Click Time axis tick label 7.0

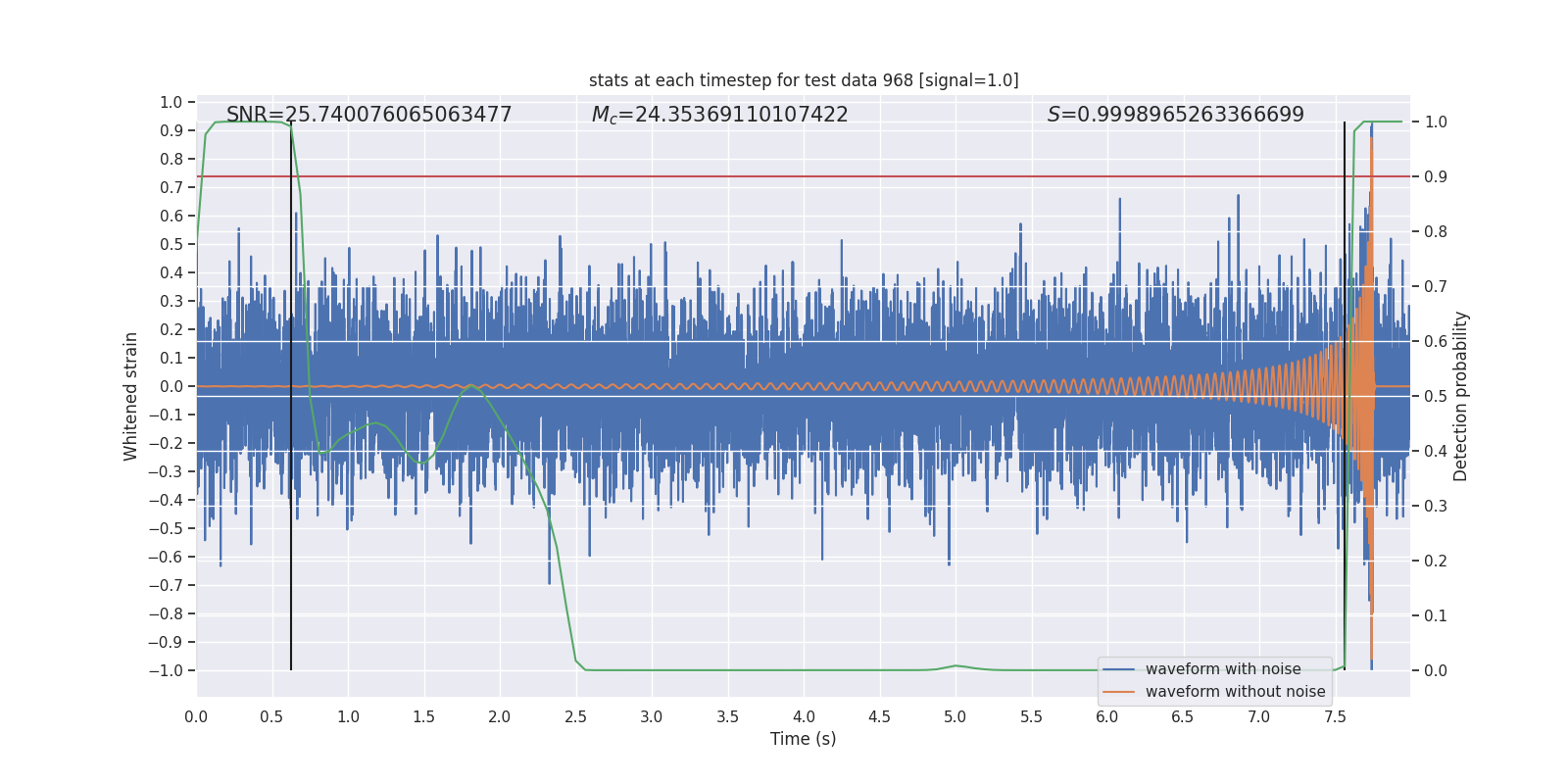tap(1259, 716)
